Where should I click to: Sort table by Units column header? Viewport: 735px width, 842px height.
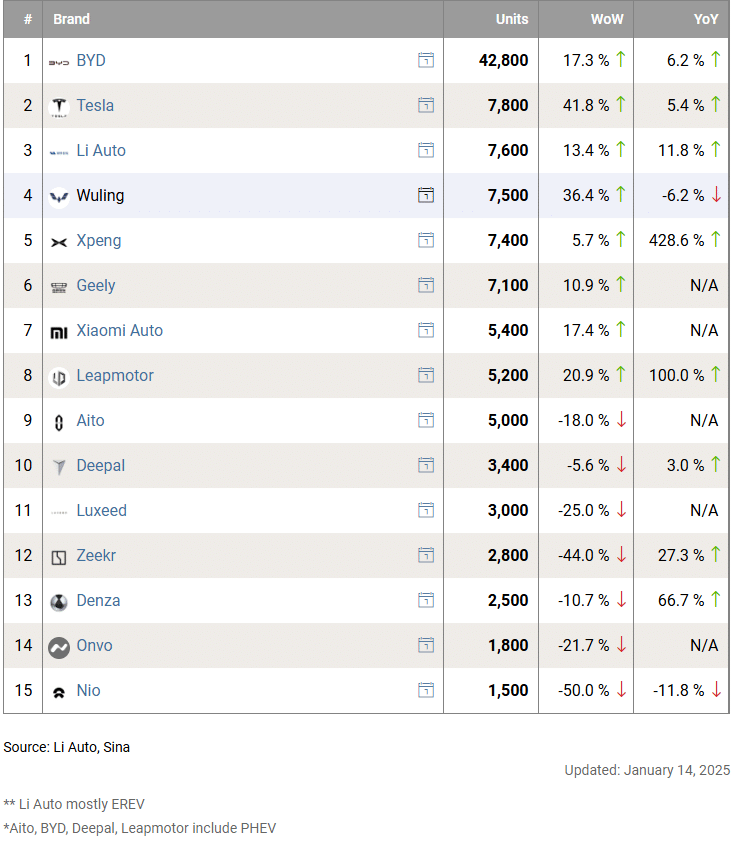pos(512,19)
